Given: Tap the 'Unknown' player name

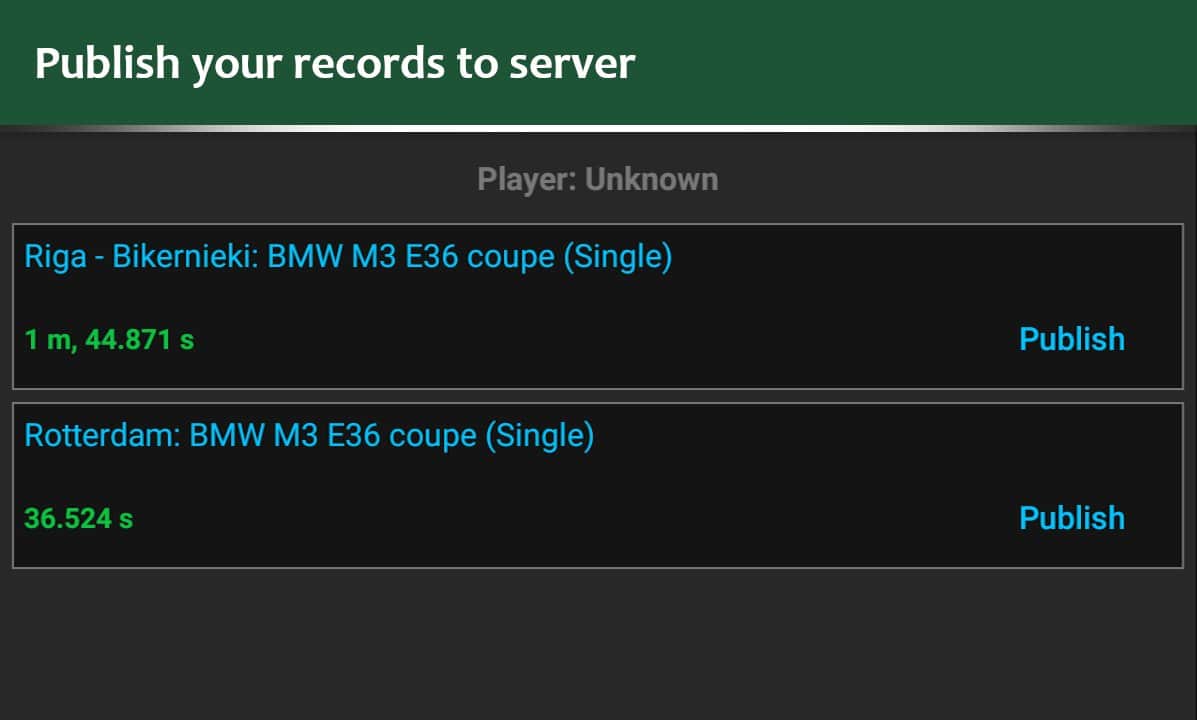Looking at the screenshot, I should pyautogui.click(x=651, y=180).
